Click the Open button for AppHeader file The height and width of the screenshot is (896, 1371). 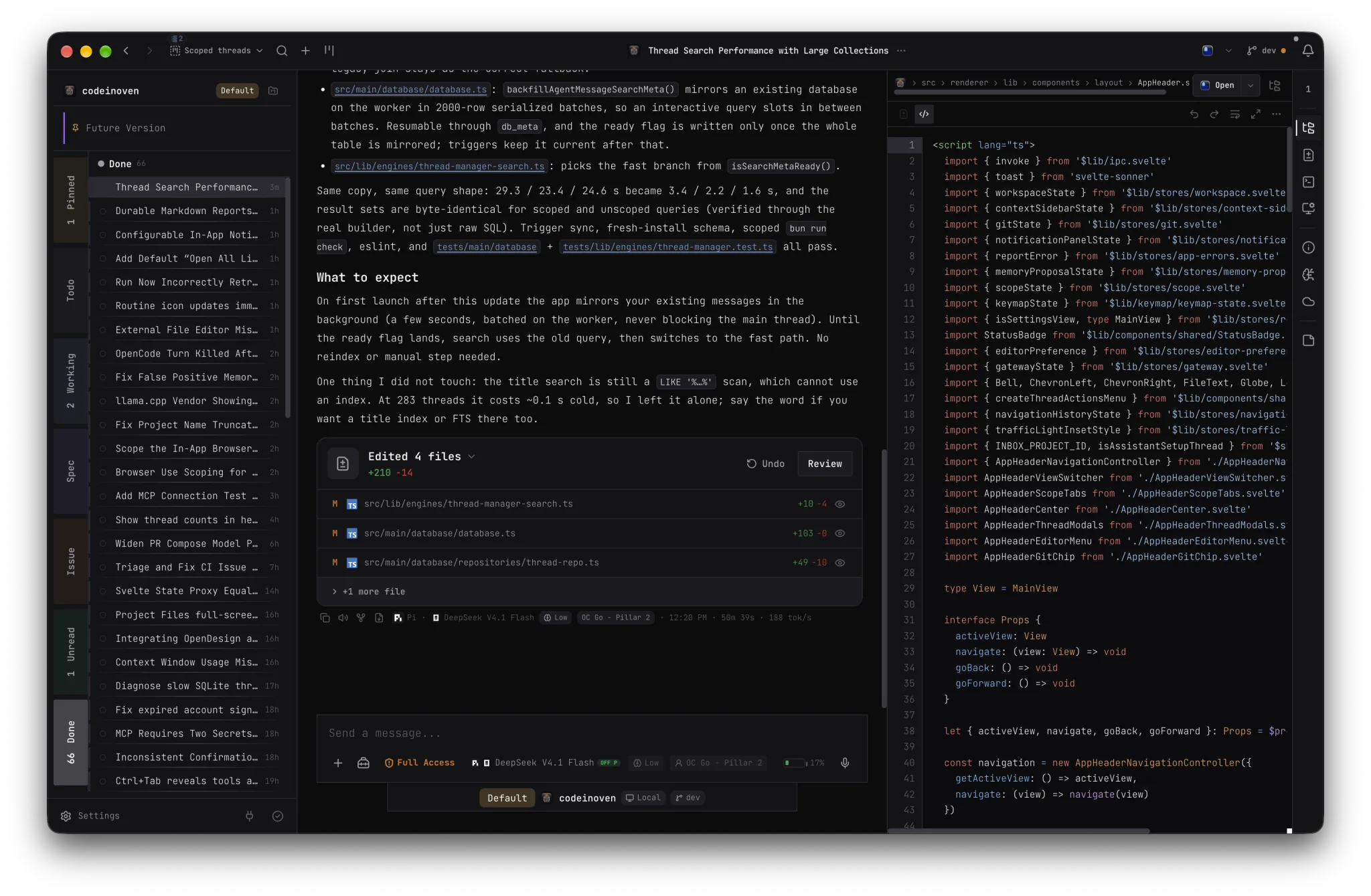tap(1218, 86)
